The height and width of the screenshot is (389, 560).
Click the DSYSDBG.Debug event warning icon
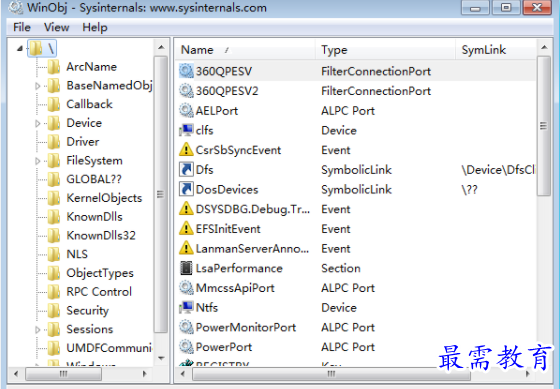click(186, 209)
